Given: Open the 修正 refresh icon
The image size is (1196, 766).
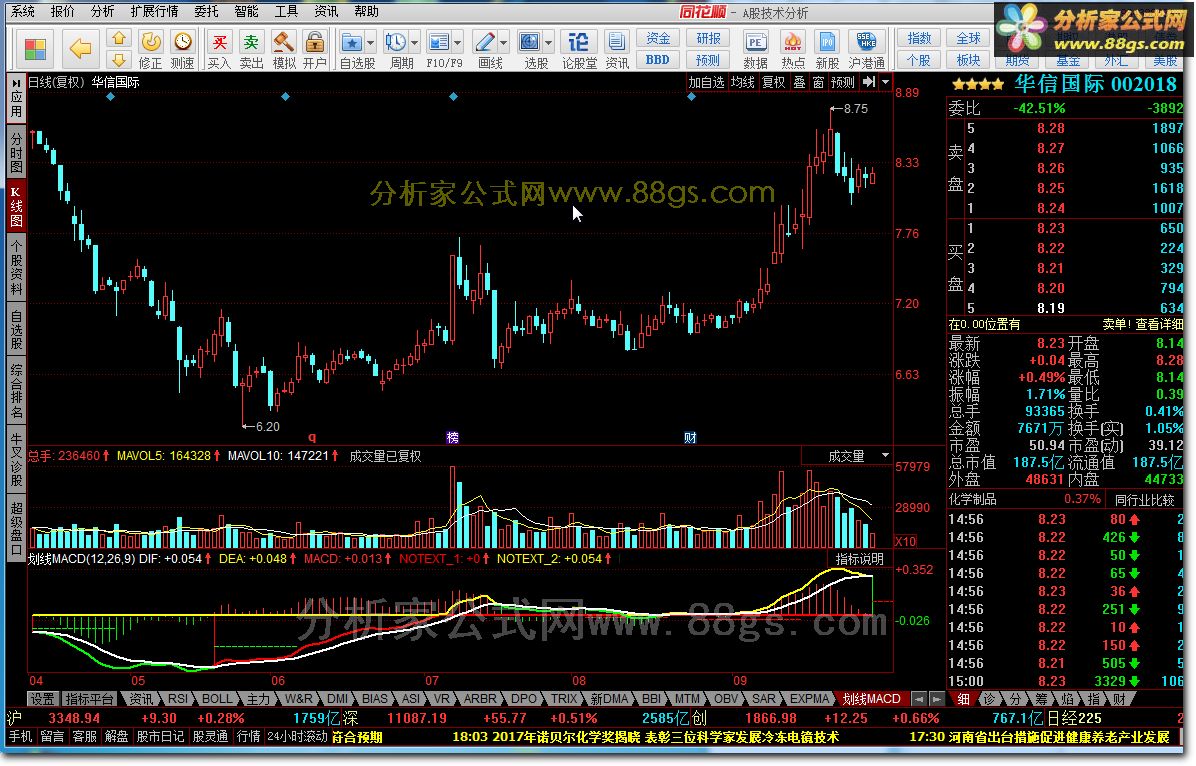Looking at the screenshot, I should [150, 50].
